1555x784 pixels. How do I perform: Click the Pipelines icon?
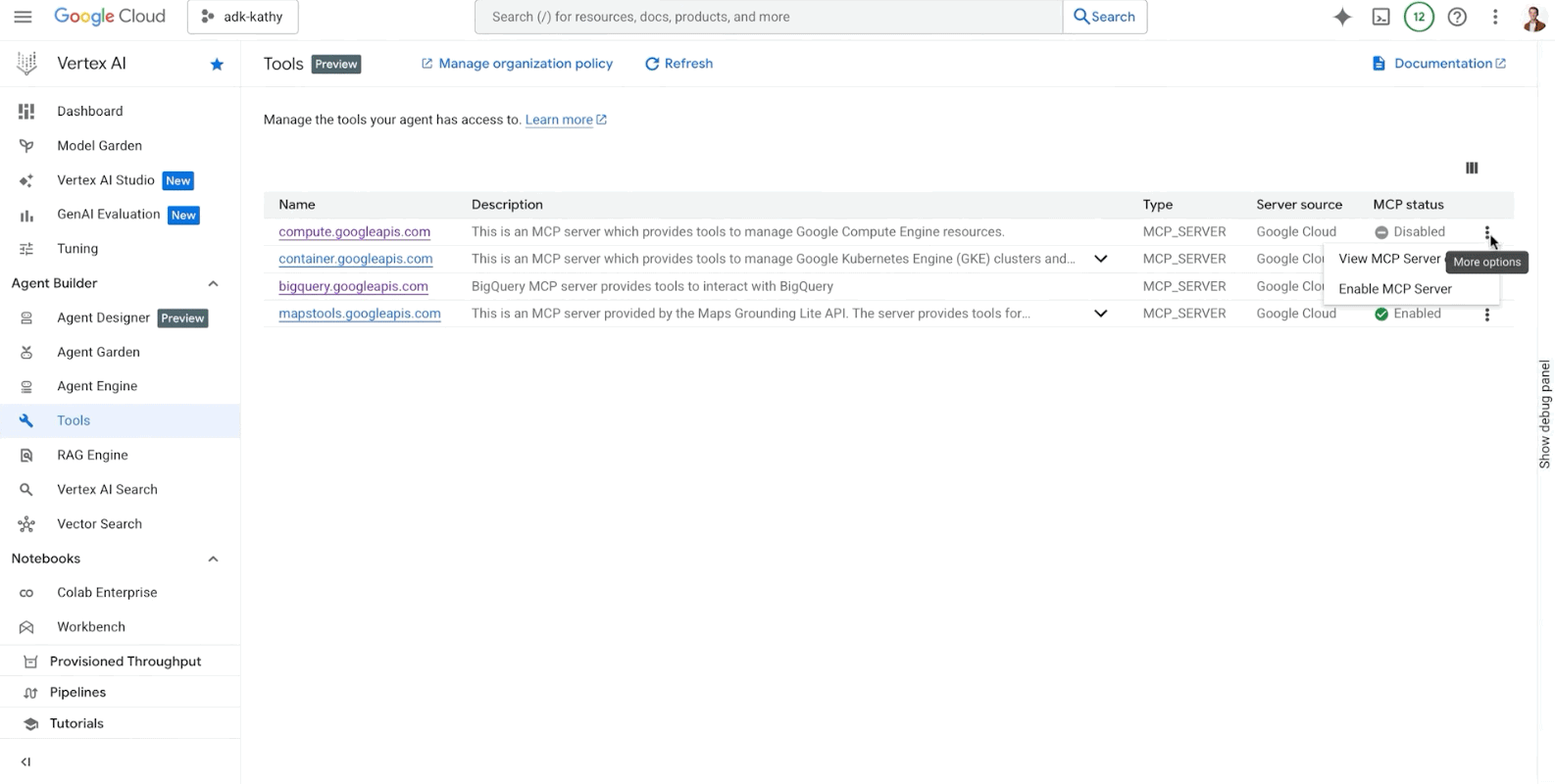tap(30, 693)
